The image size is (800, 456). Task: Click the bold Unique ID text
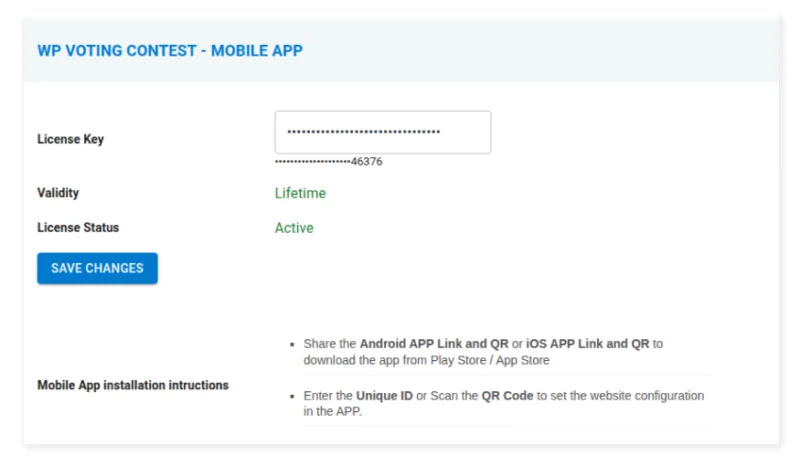click(x=384, y=396)
